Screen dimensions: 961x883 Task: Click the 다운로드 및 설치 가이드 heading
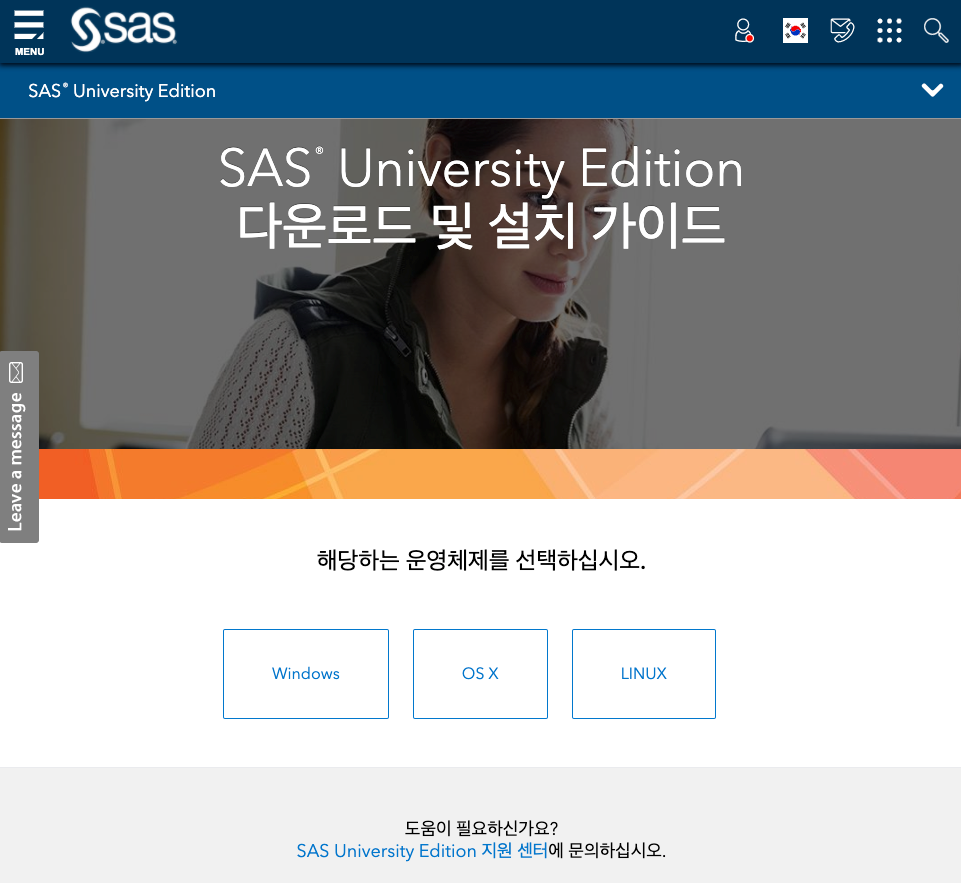coord(481,227)
